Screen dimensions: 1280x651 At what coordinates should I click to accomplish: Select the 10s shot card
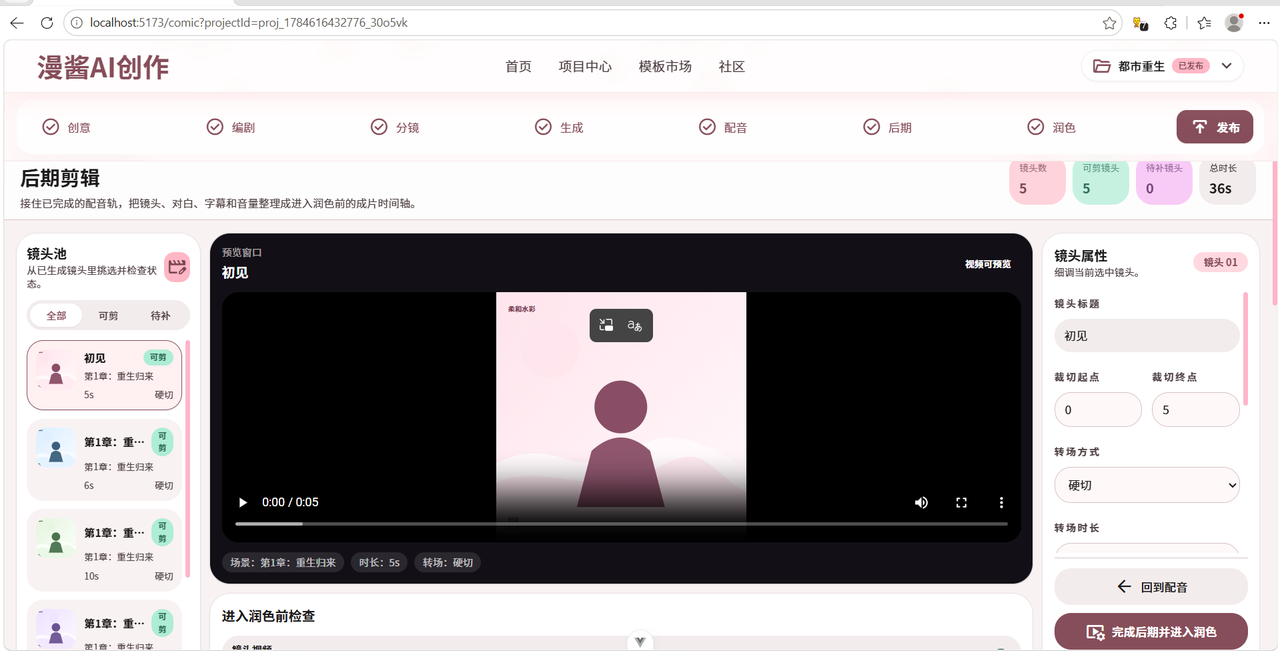point(104,550)
